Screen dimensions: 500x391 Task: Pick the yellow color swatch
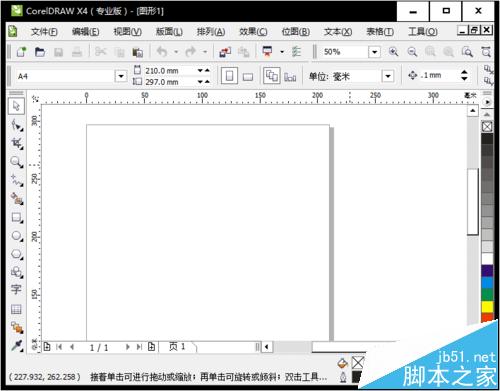(487, 307)
